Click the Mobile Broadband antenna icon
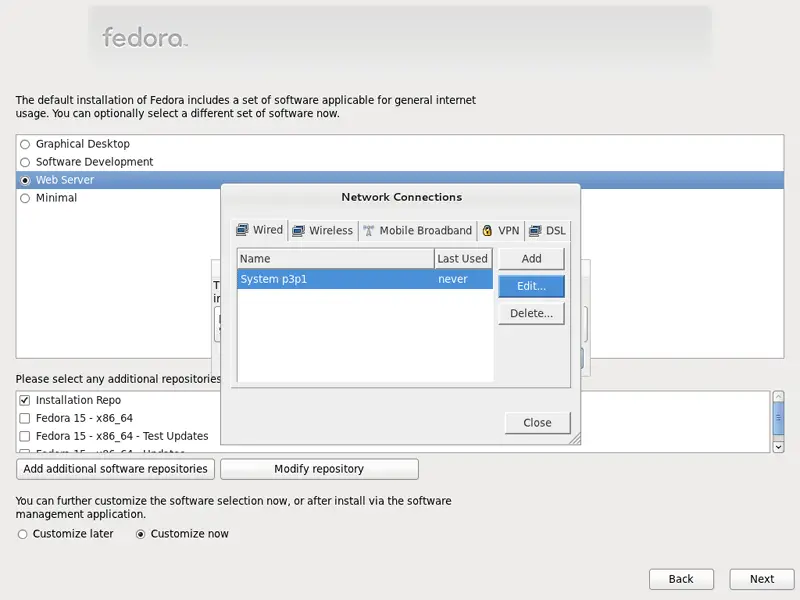The image size is (800, 600). [368, 231]
